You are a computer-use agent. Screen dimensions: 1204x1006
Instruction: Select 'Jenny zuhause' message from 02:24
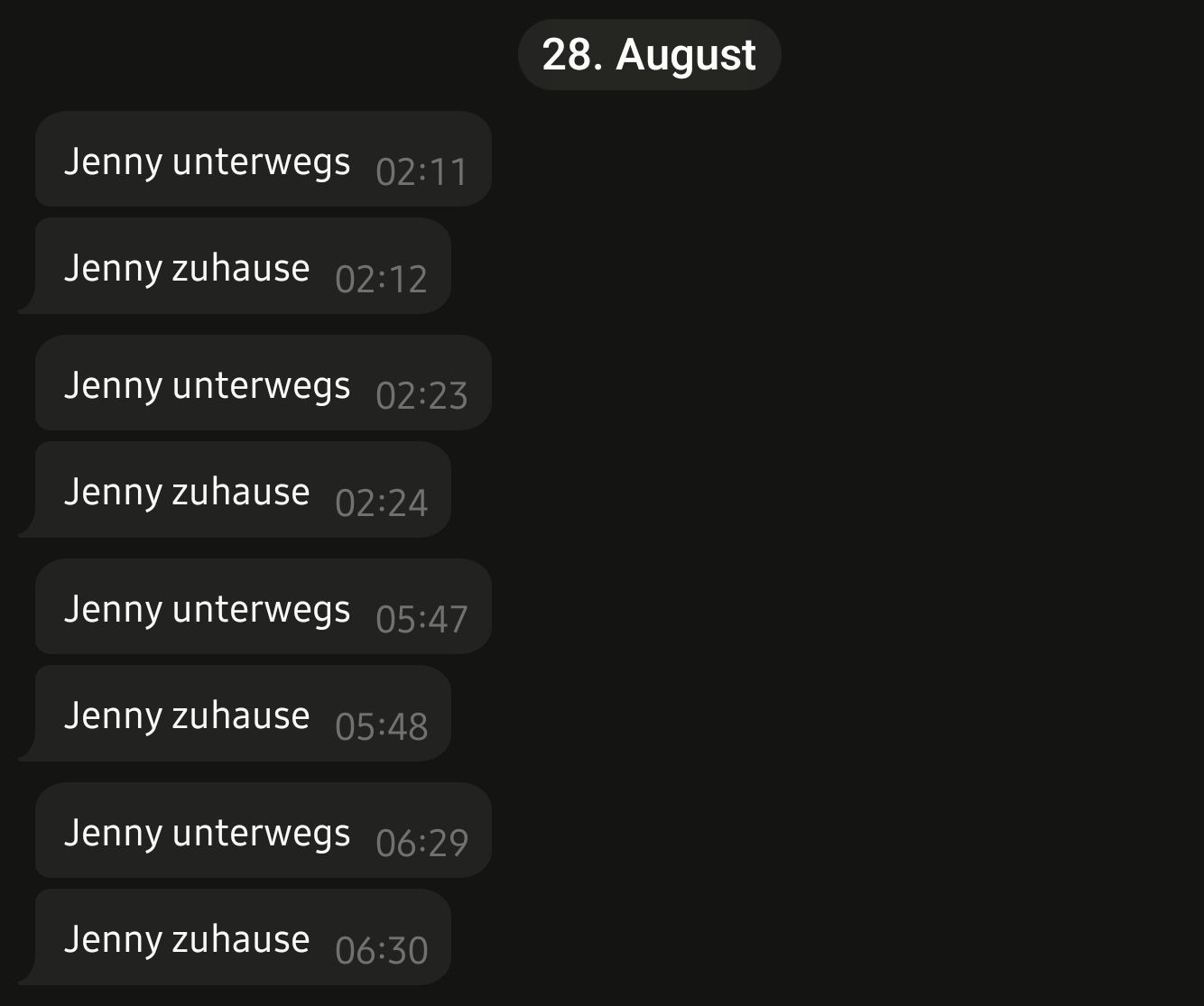243,490
